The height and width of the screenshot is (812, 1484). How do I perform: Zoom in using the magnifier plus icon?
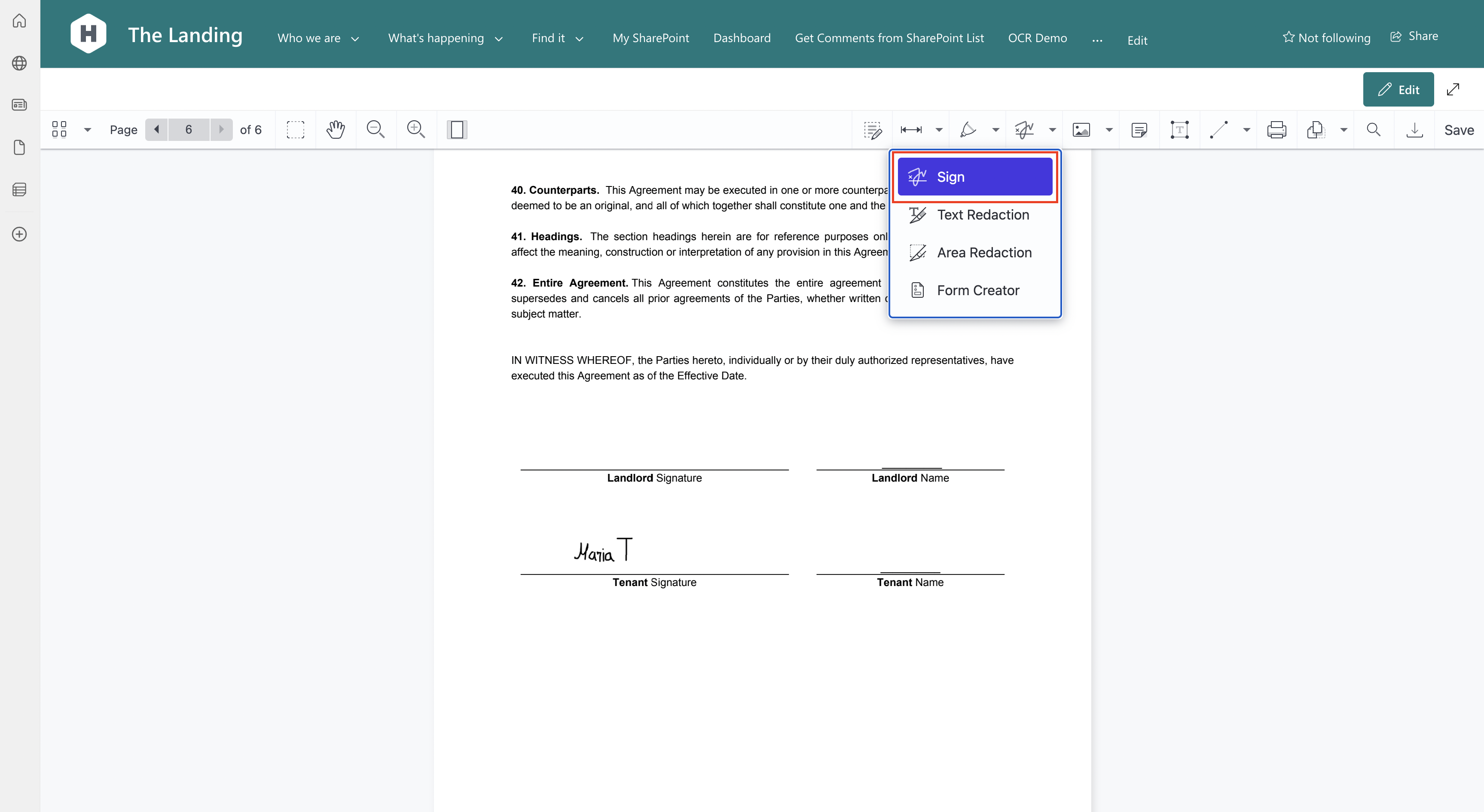[416, 129]
